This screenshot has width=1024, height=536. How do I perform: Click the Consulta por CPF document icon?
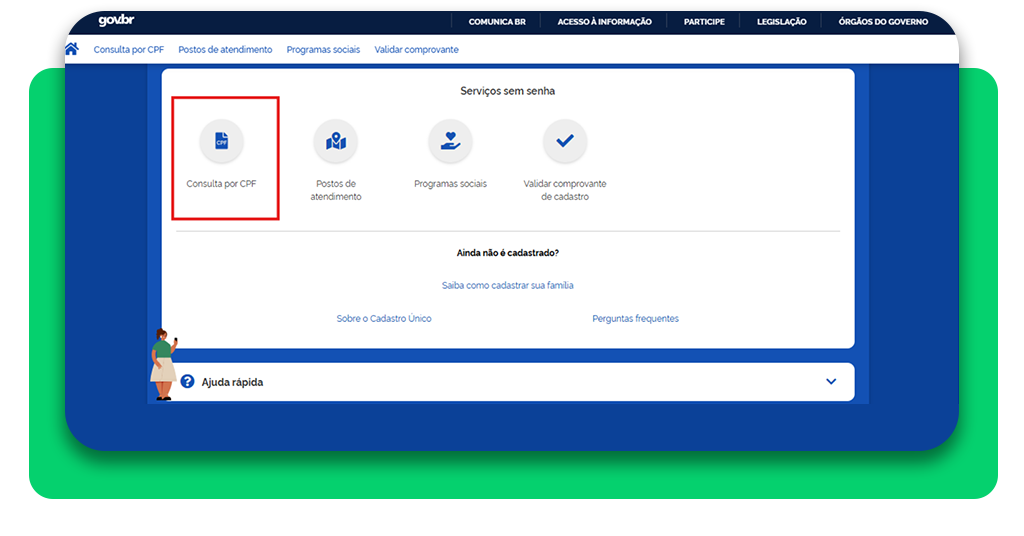[x=221, y=142]
